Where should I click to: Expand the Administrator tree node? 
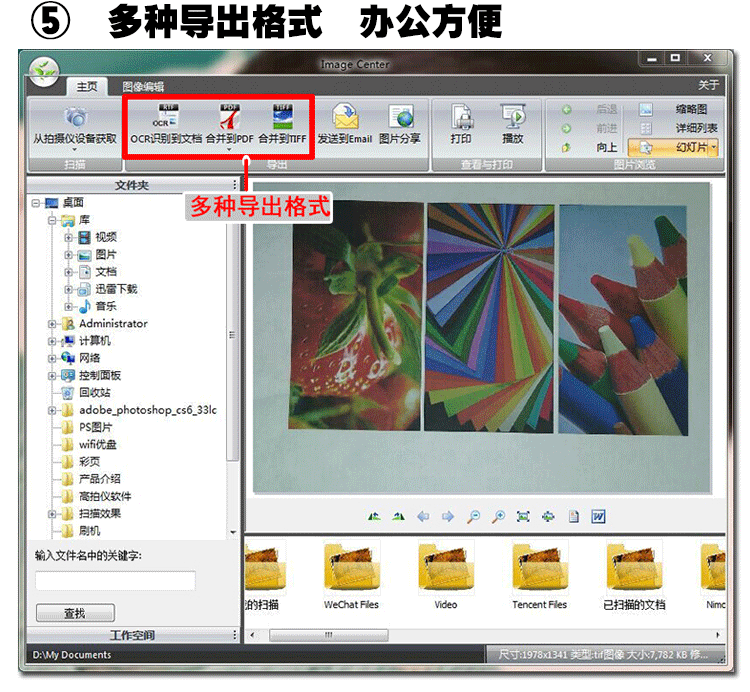52,324
